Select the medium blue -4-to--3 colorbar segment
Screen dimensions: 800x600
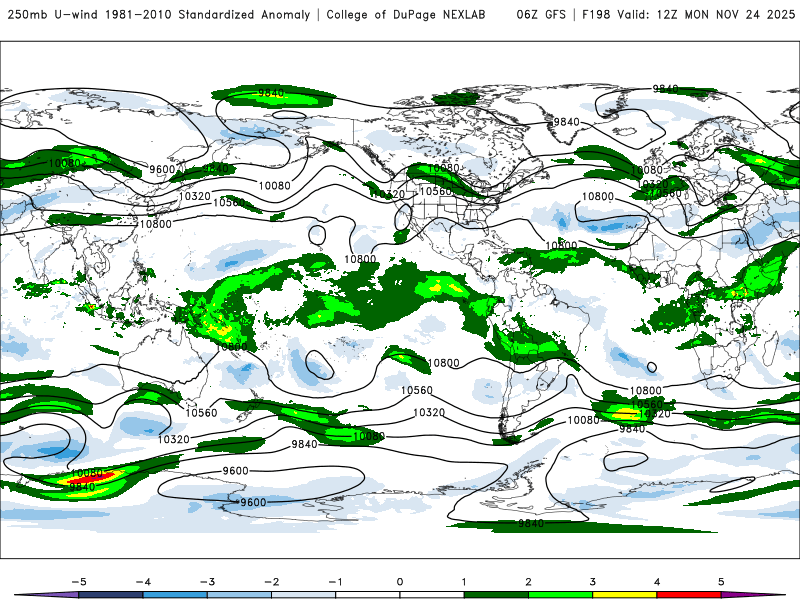point(175,595)
